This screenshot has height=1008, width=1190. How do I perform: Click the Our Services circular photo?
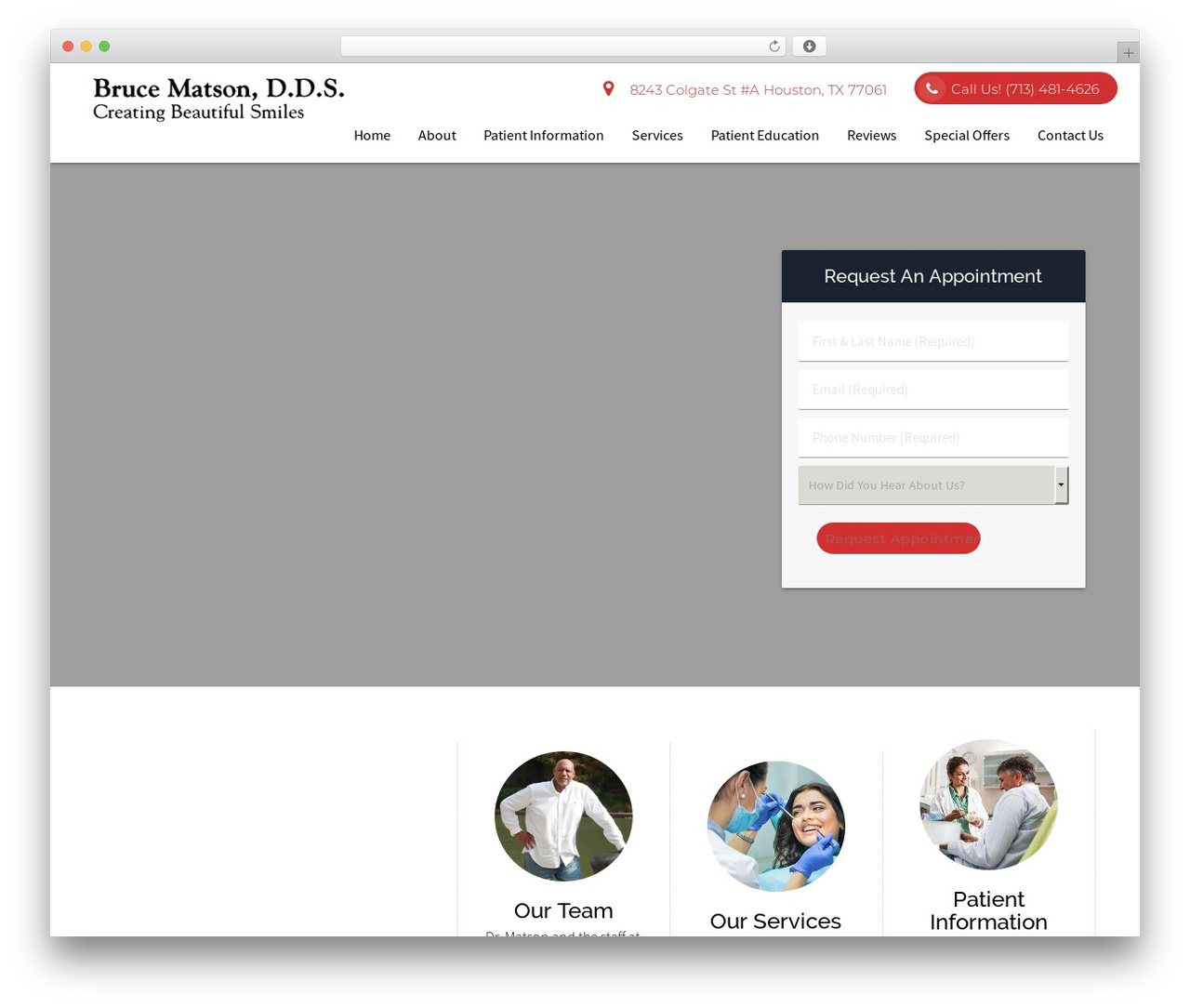click(x=776, y=827)
